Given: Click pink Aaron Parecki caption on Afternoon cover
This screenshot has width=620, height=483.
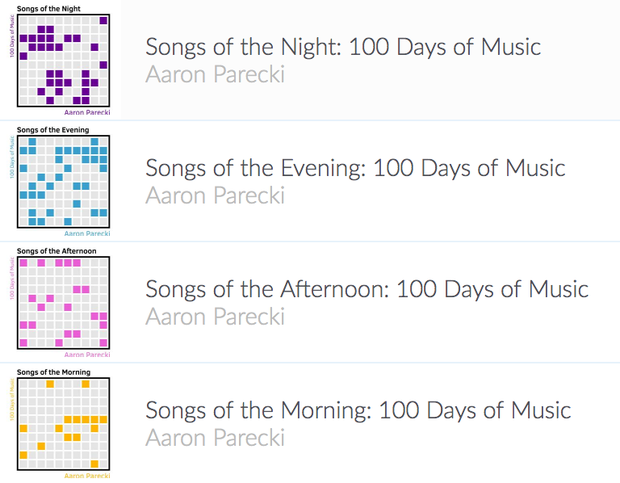Looking at the screenshot, I should pyautogui.click(x=87, y=355).
